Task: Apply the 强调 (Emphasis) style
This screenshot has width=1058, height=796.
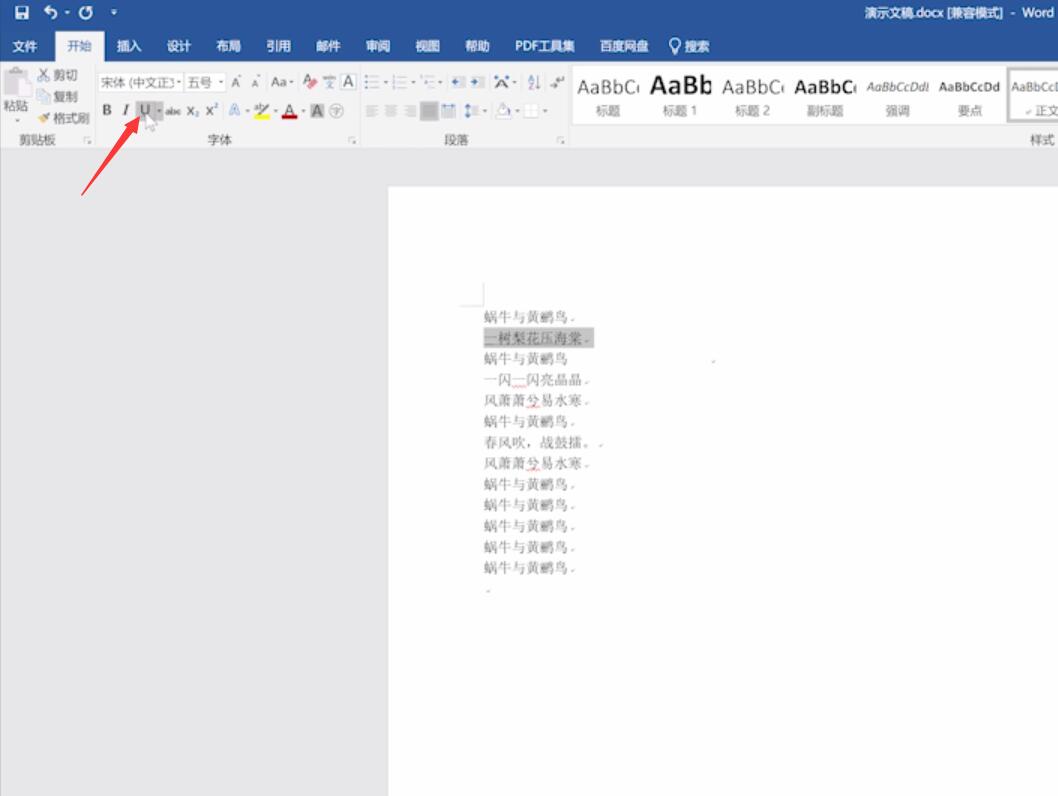Action: tap(897, 95)
